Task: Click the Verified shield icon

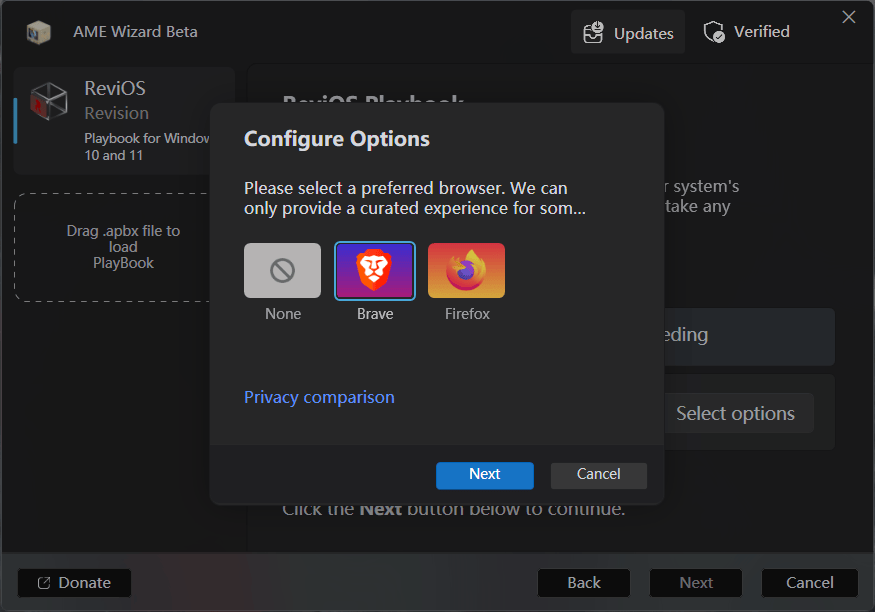Action: (713, 31)
